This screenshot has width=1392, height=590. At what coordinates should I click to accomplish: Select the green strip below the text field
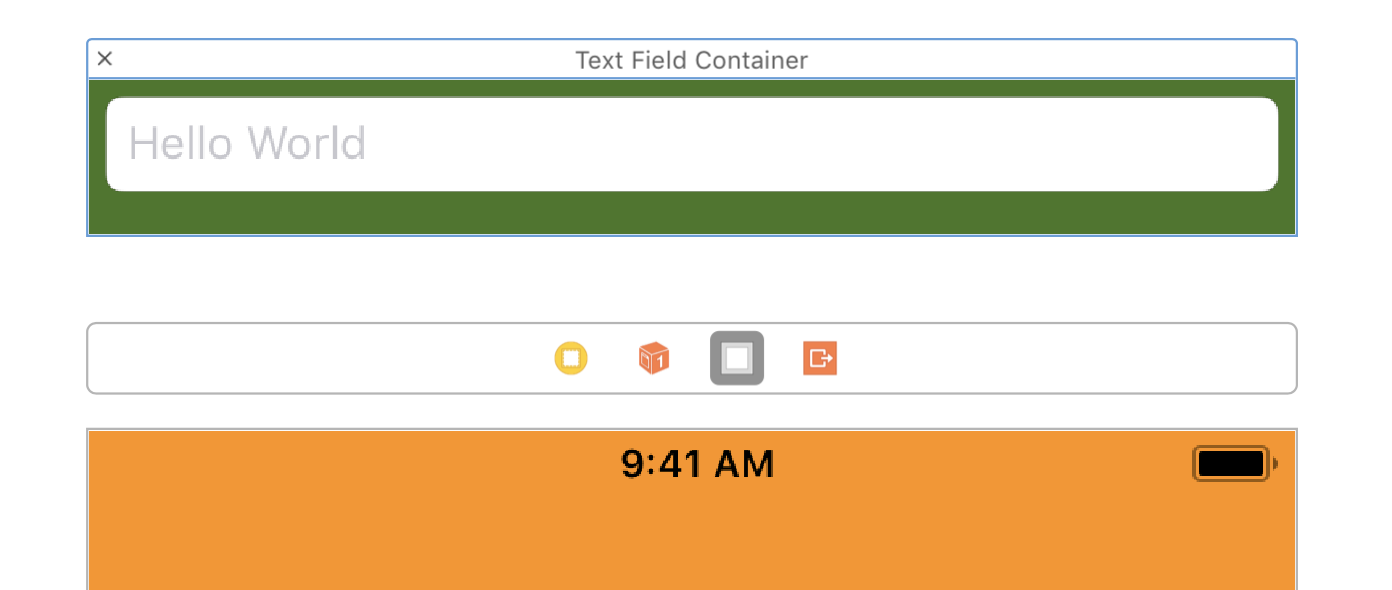coord(690,212)
